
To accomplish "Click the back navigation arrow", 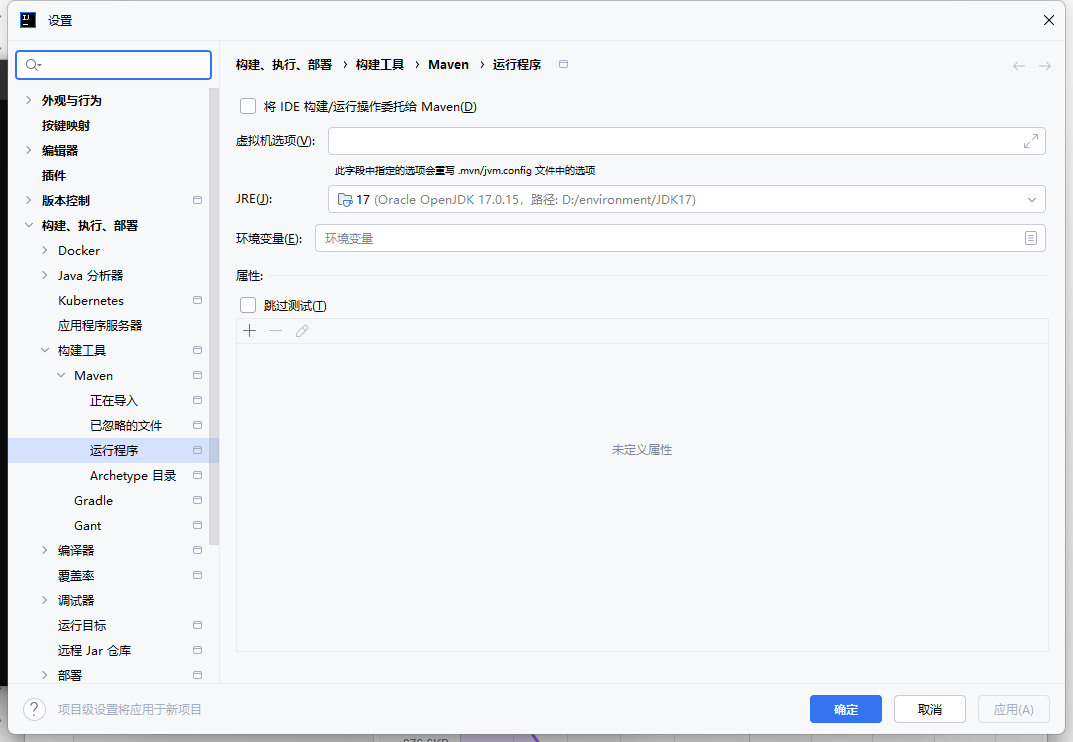I will coord(1019,66).
